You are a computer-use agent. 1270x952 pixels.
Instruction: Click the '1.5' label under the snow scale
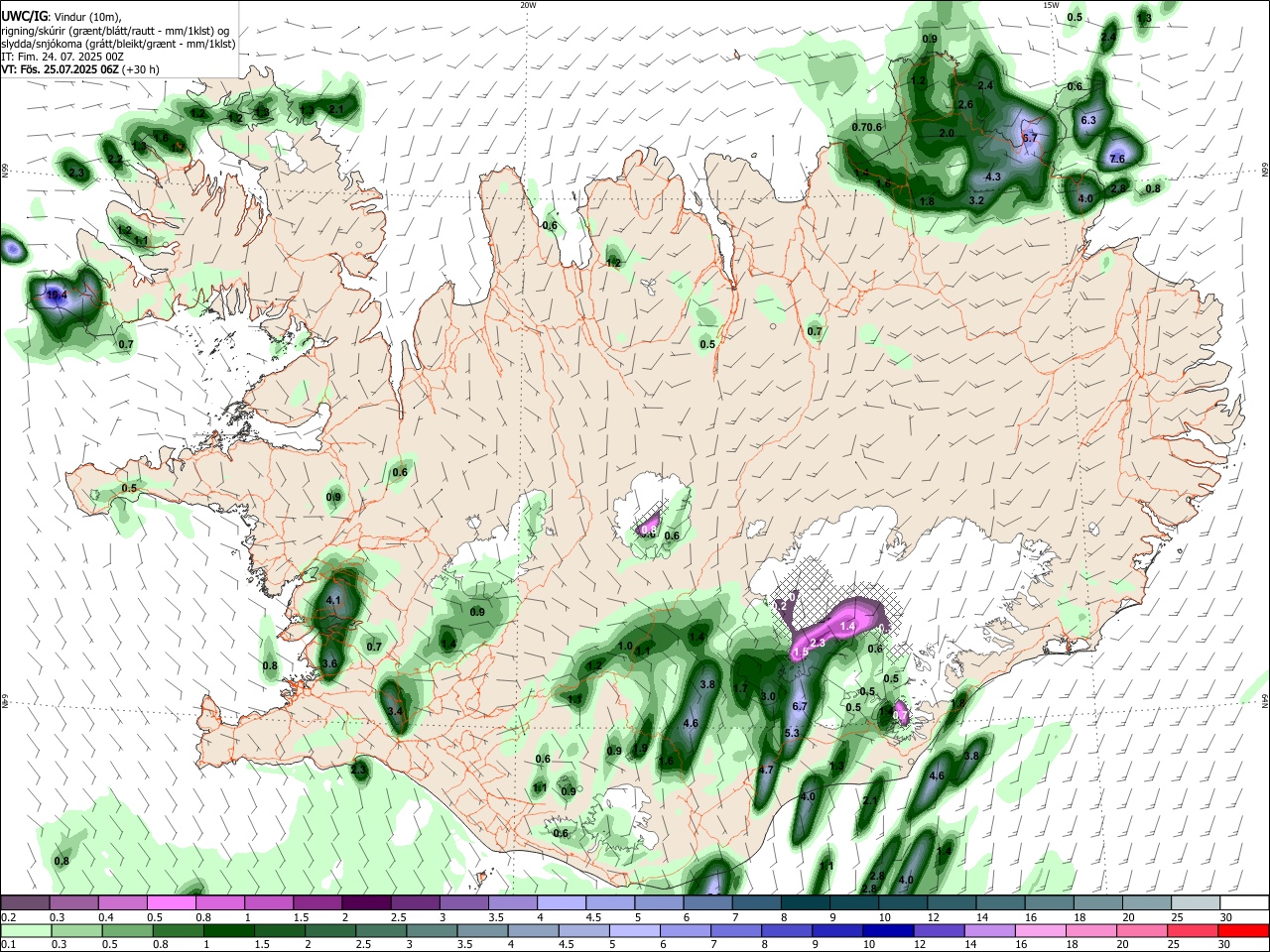point(301,917)
